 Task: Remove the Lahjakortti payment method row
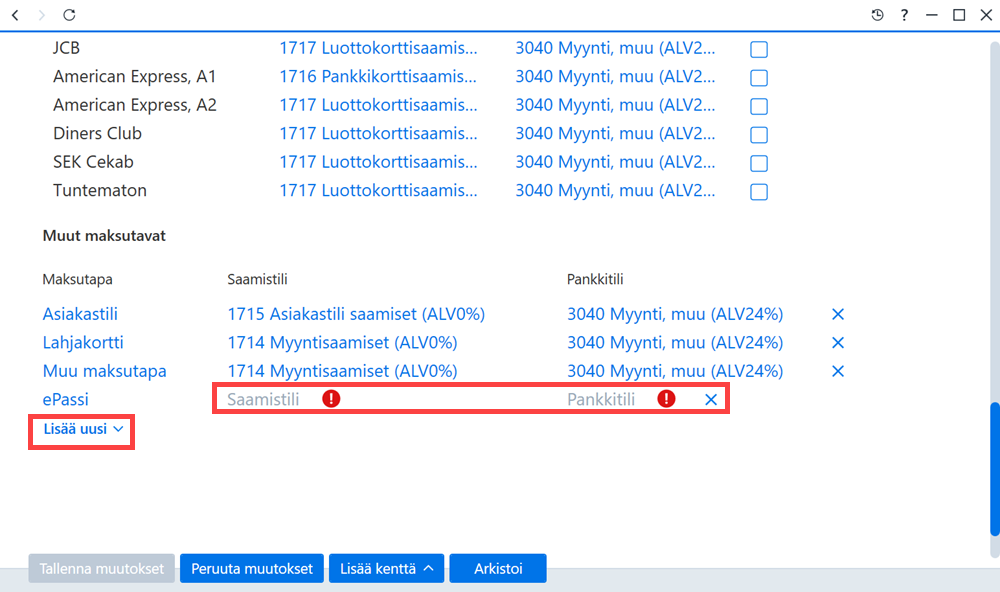tap(838, 343)
